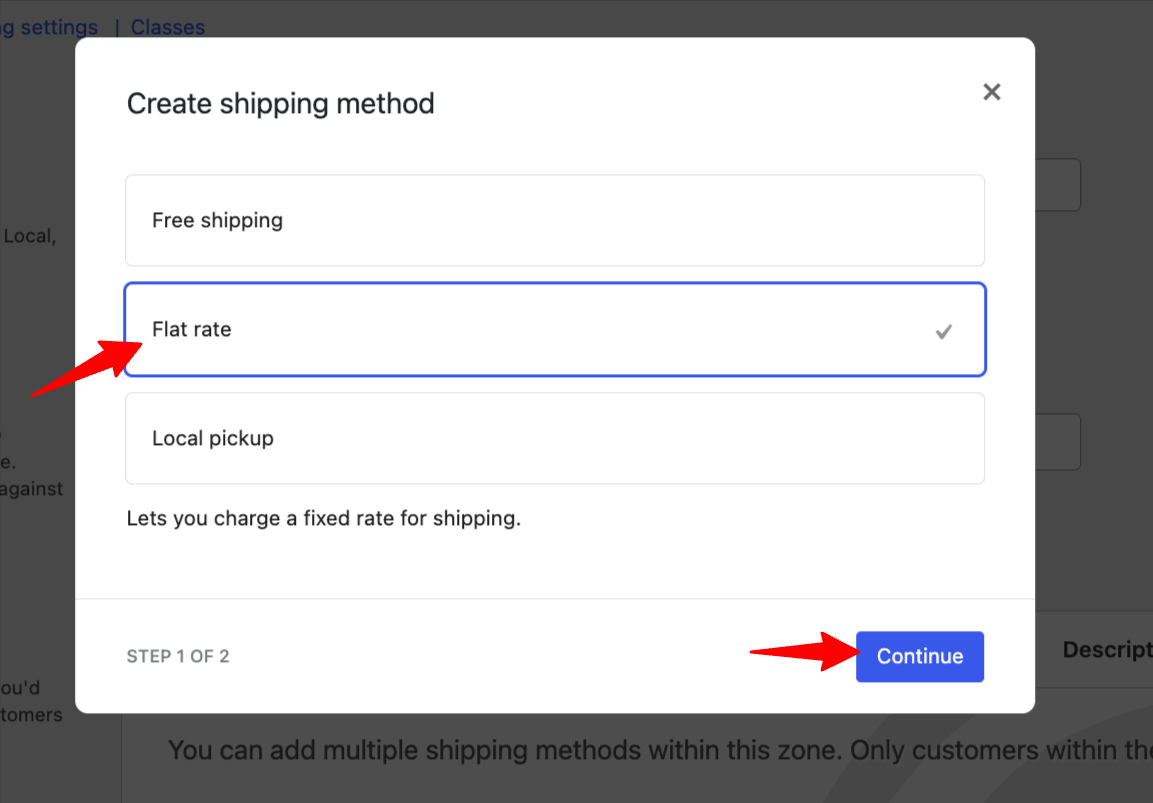Pick the Local pickup option
This screenshot has width=1153, height=803.
[x=555, y=438]
